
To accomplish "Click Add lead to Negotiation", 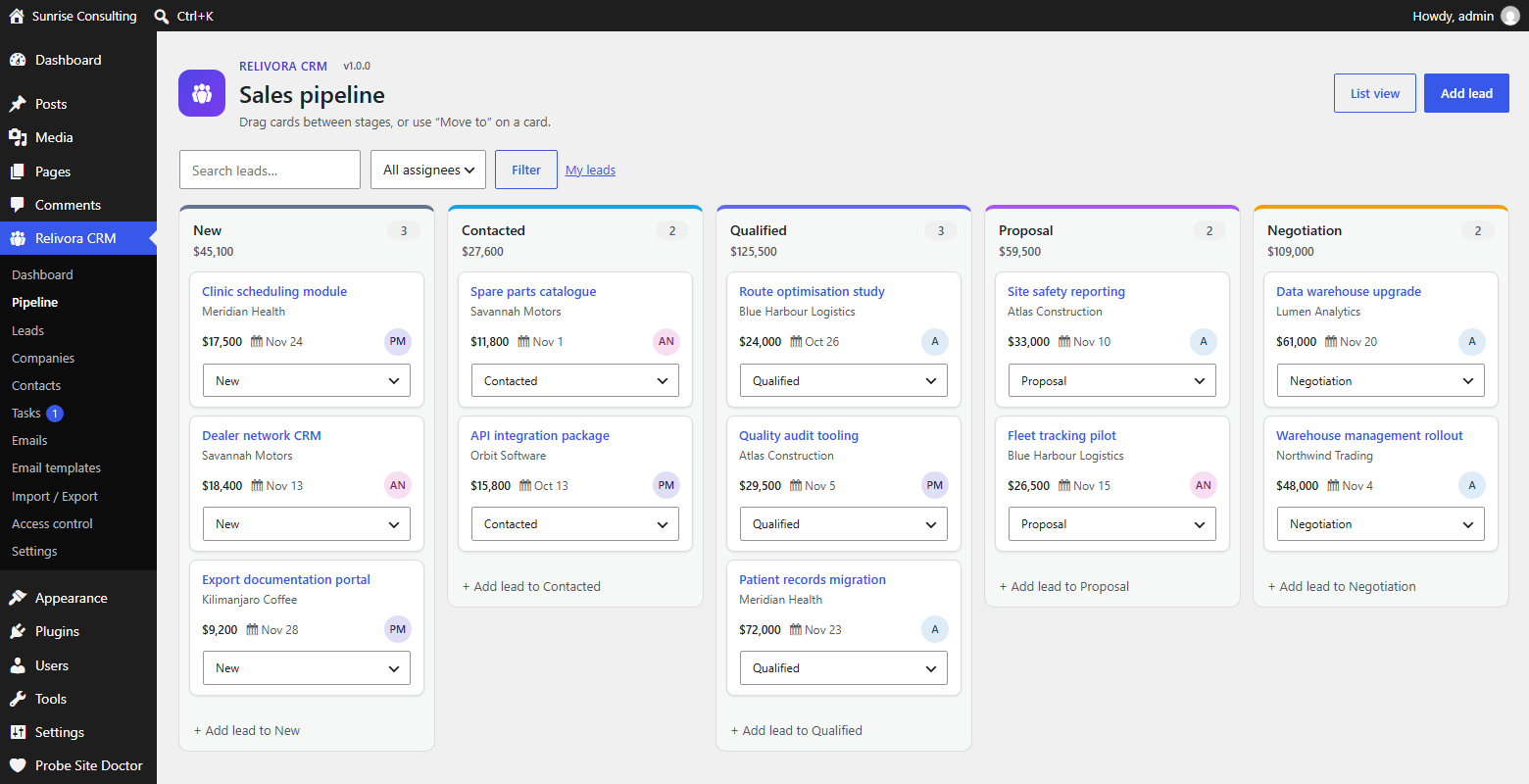I will point(1342,586).
